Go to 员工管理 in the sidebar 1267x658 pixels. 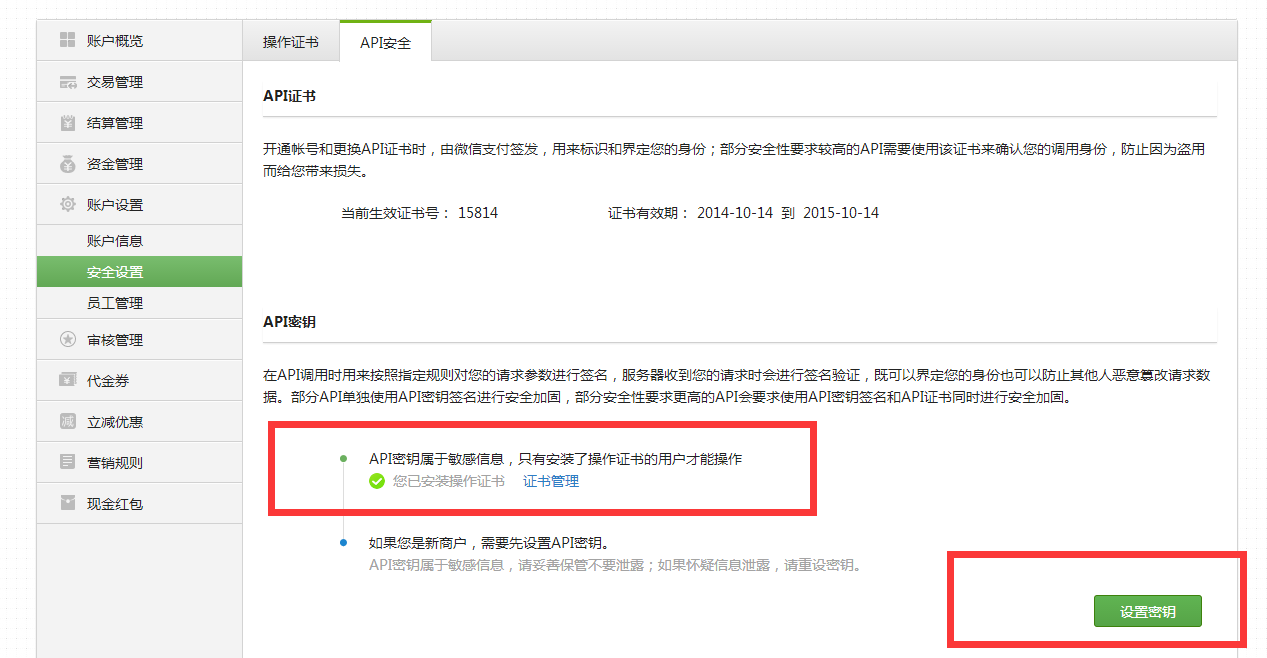[x=114, y=303]
